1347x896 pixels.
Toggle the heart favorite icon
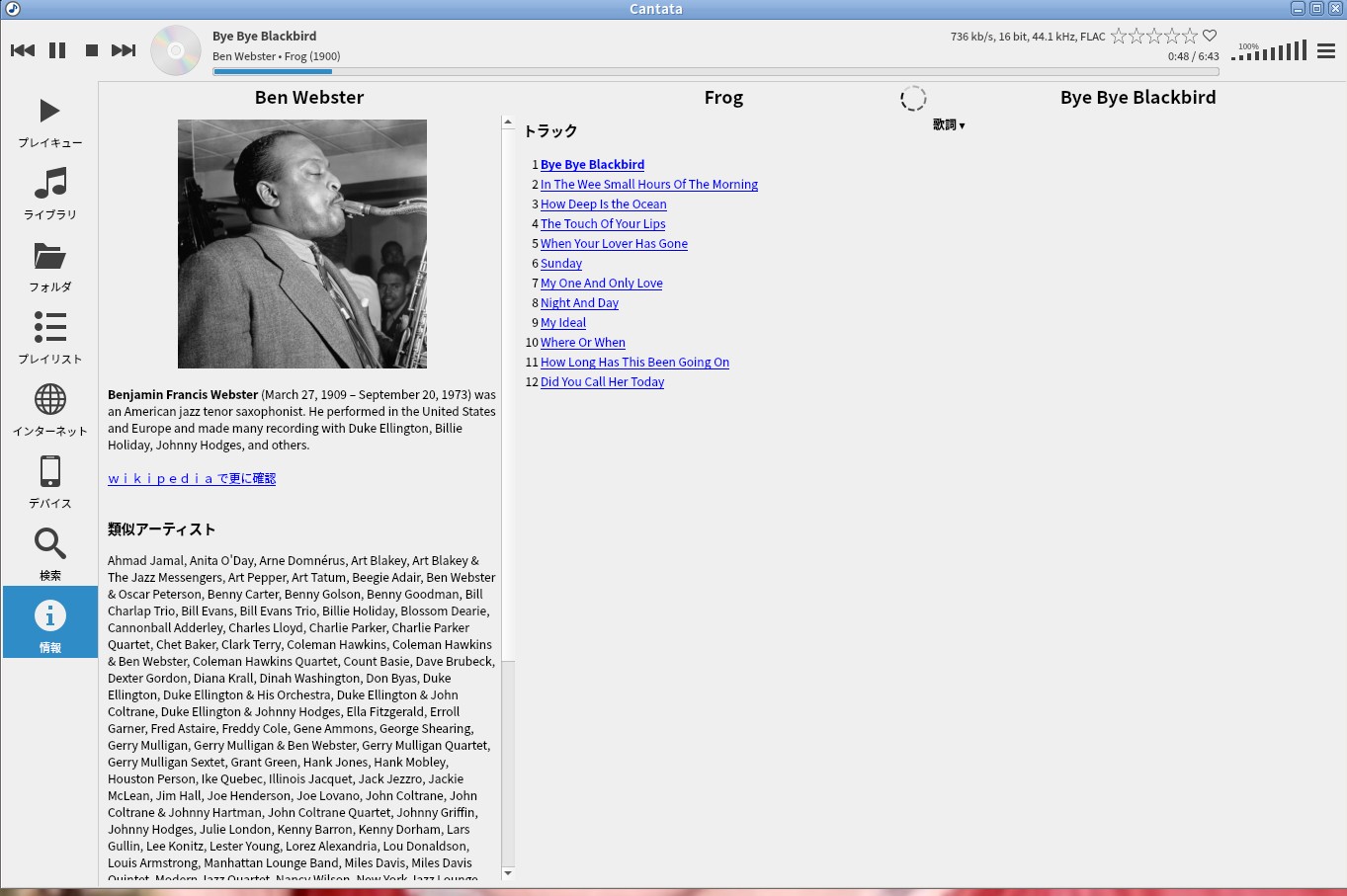click(1210, 37)
